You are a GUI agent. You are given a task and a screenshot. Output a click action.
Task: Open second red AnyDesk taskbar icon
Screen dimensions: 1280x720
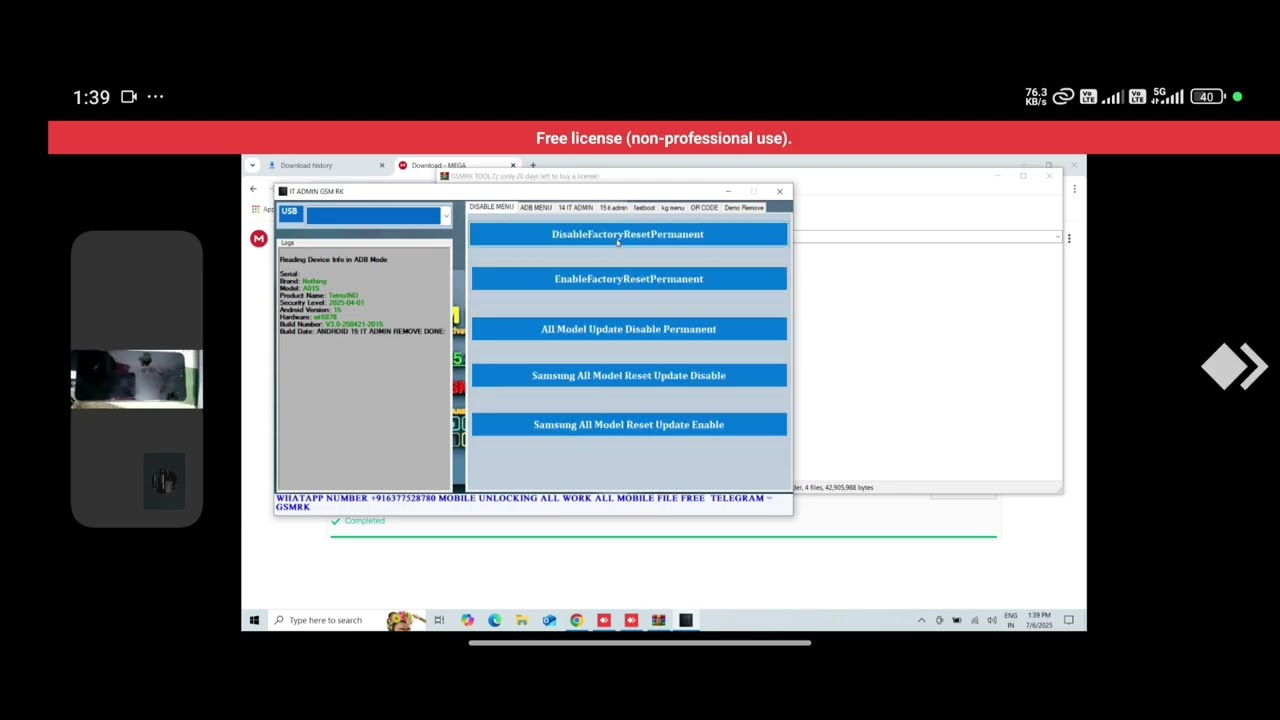(x=631, y=620)
